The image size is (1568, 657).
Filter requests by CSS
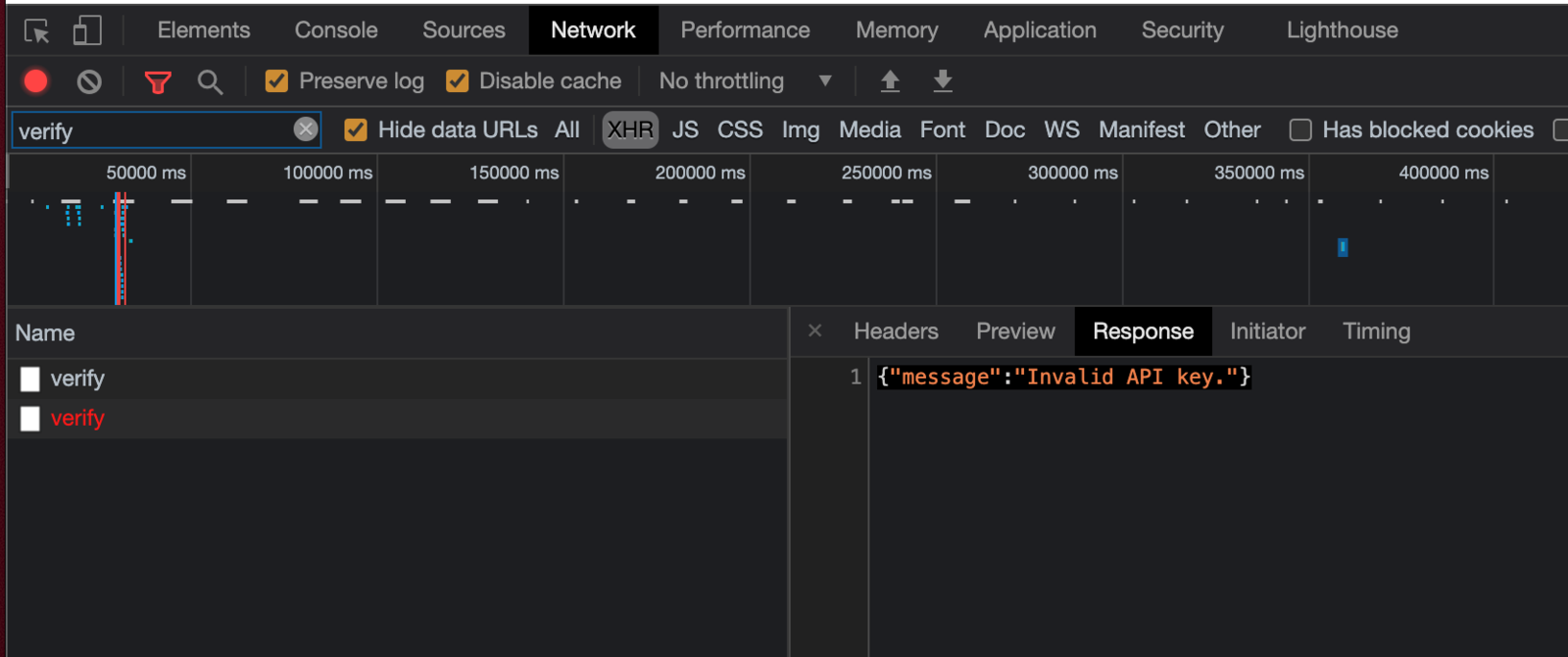point(740,129)
